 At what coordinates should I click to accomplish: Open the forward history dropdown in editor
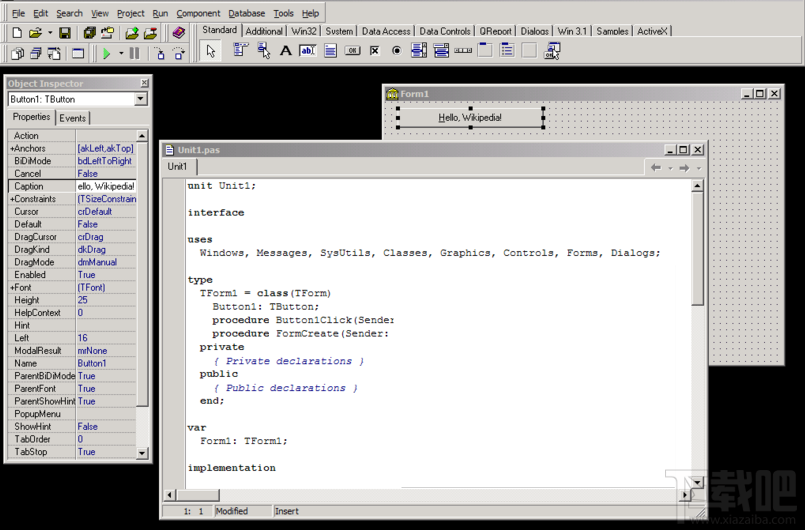(699, 168)
